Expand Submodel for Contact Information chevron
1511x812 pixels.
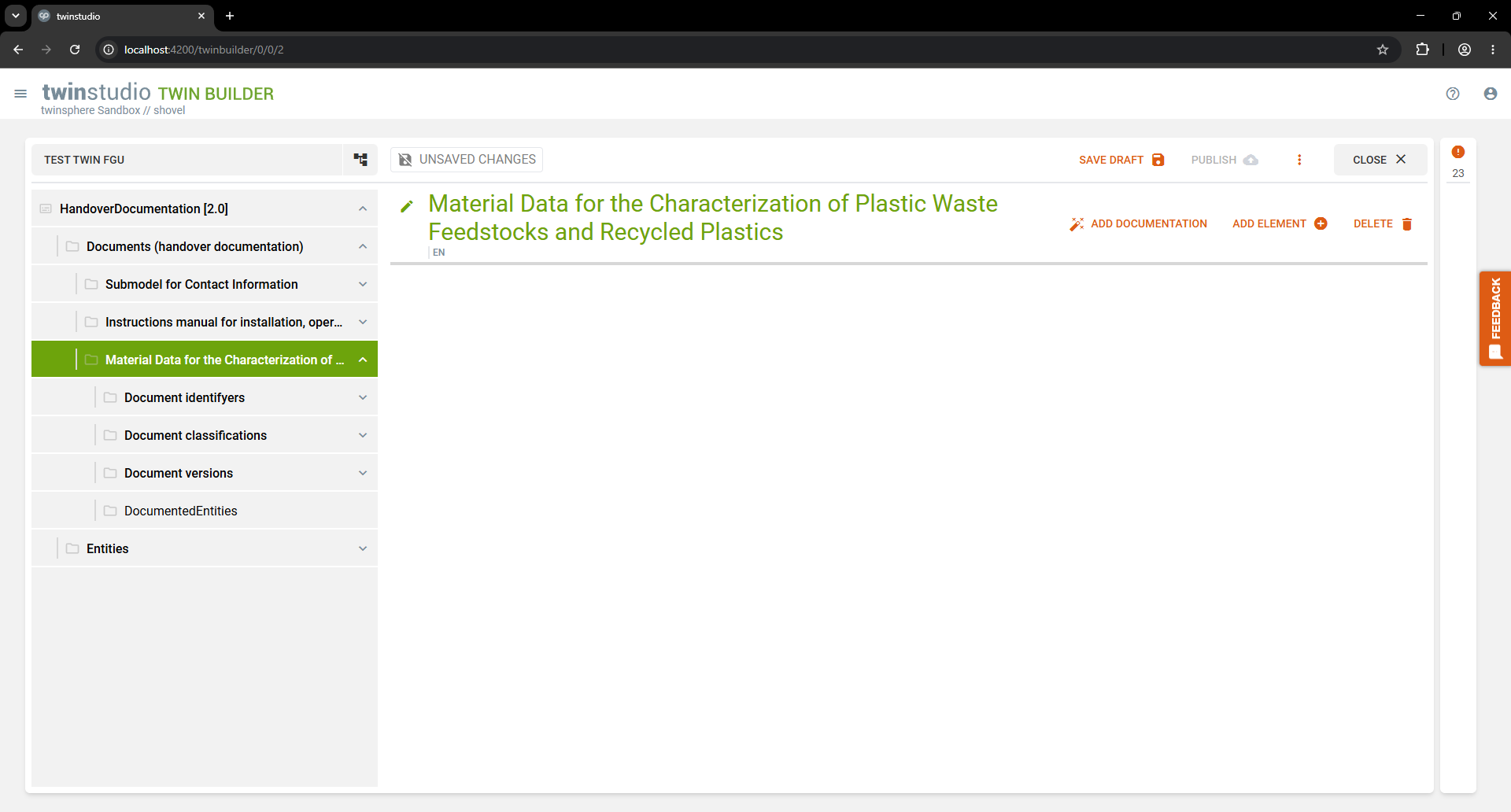pos(363,284)
